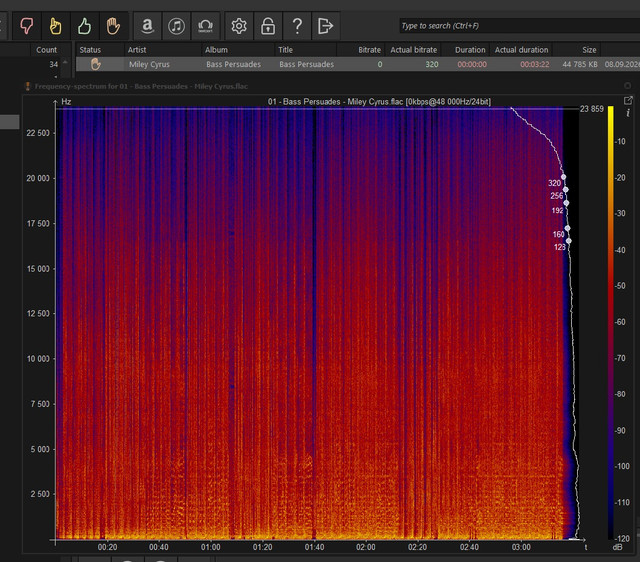Sort by the Size column header
This screenshot has width=640, height=562.
click(589, 50)
